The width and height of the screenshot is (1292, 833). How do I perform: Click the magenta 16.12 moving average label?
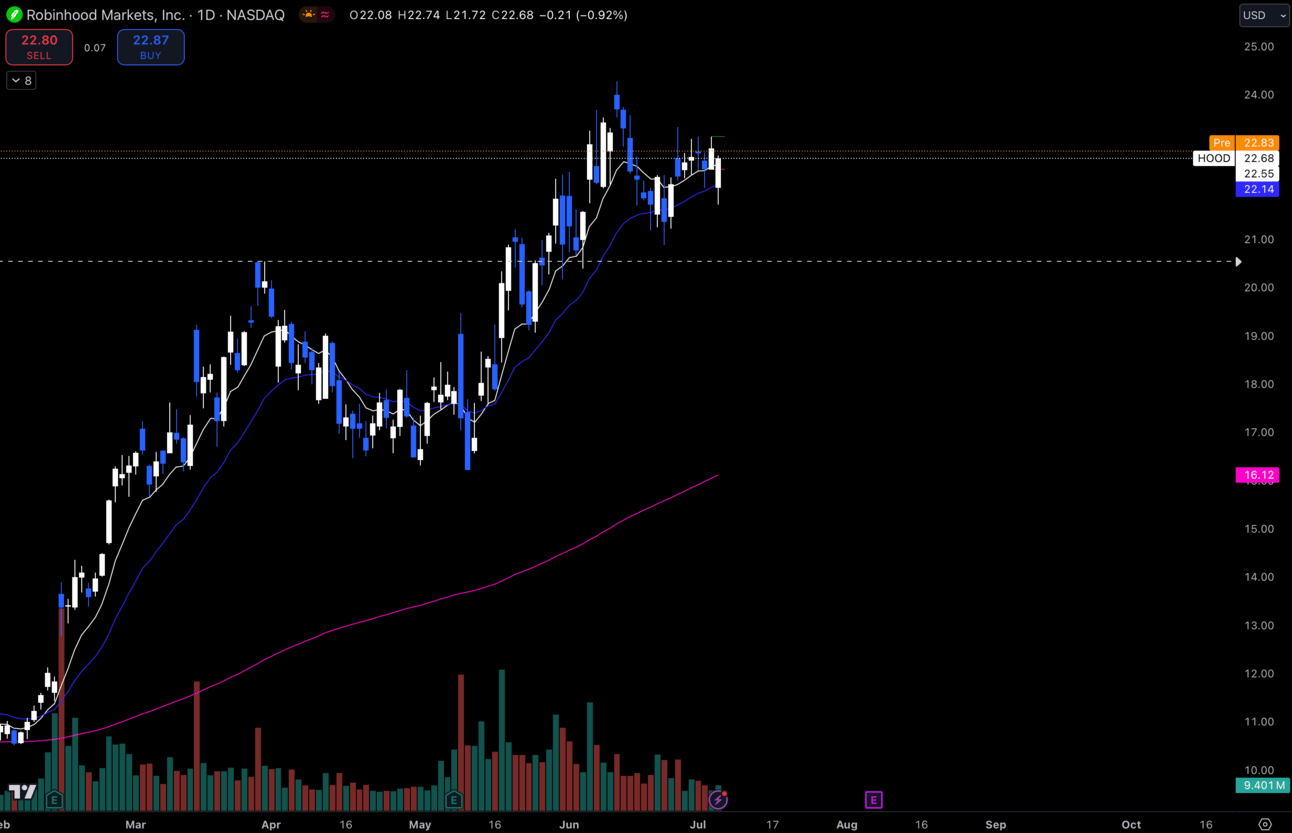pyautogui.click(x=1258, y=475)
